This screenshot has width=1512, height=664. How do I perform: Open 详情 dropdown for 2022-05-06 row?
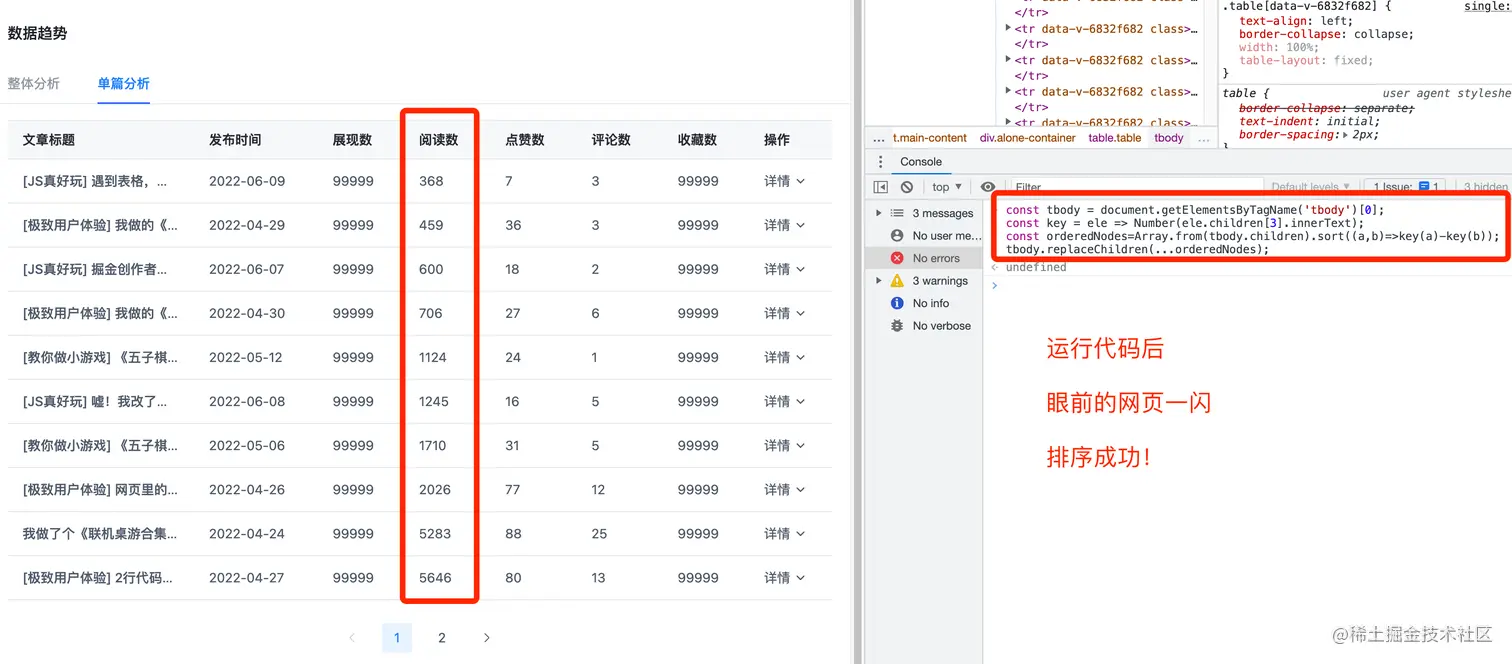point(785,445)
